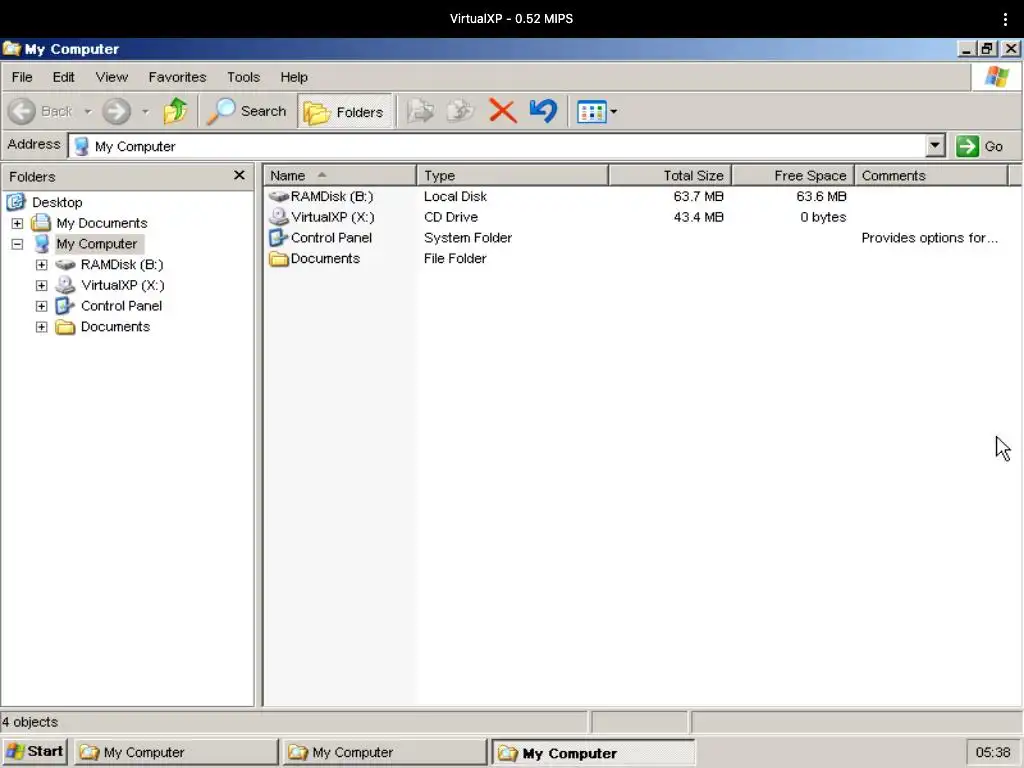Click RAMDisk (B:) drive icon in list
Screen dimensions: 1024x768
point(279,197)
